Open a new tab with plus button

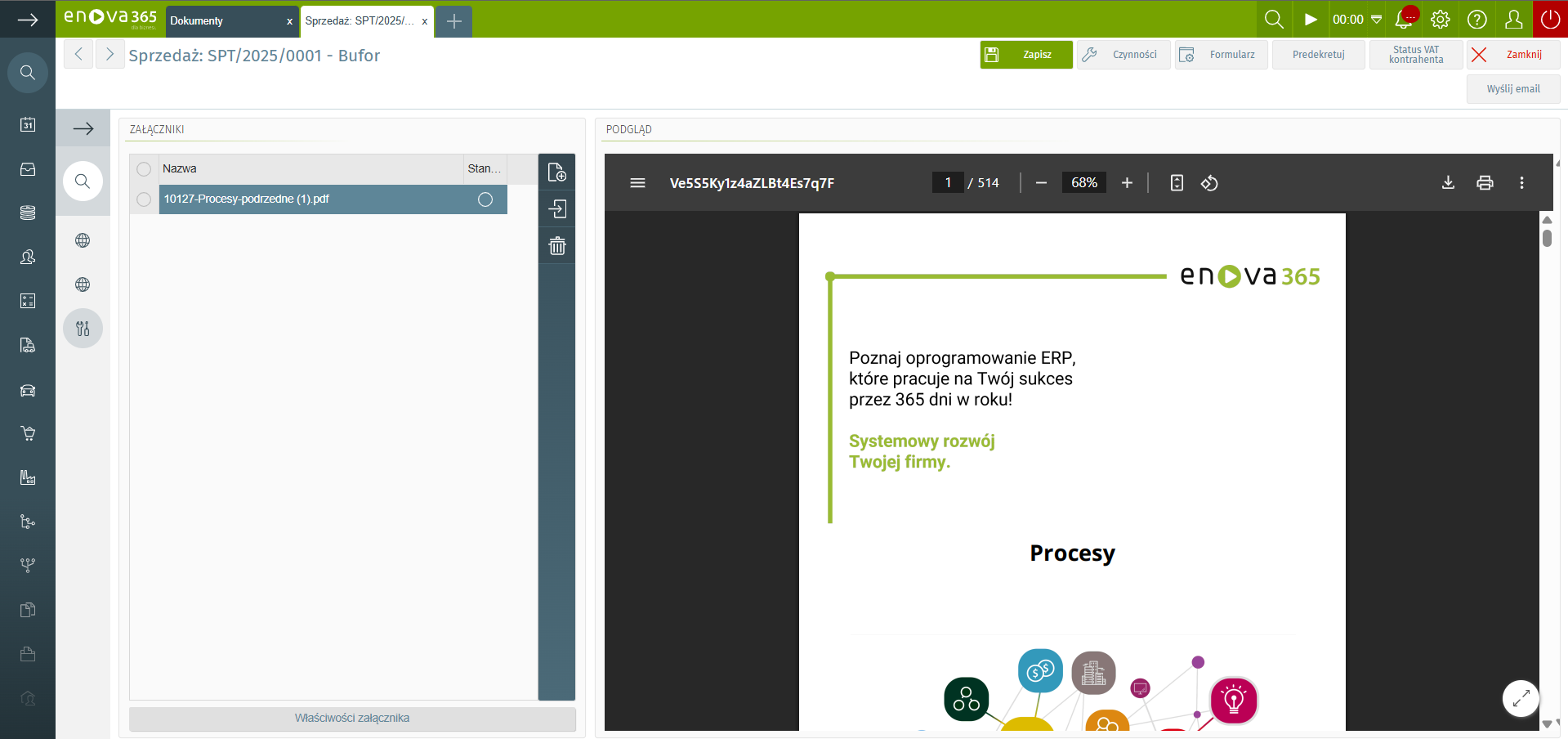pyautogui.click(x=454, y=21)
